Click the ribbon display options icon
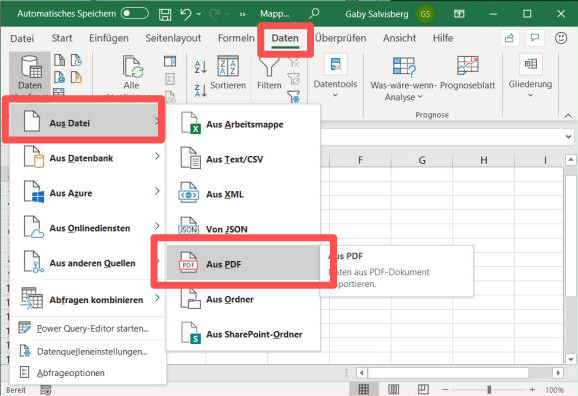The width and height of the screenshot is (578, 396). click(459, 14)
